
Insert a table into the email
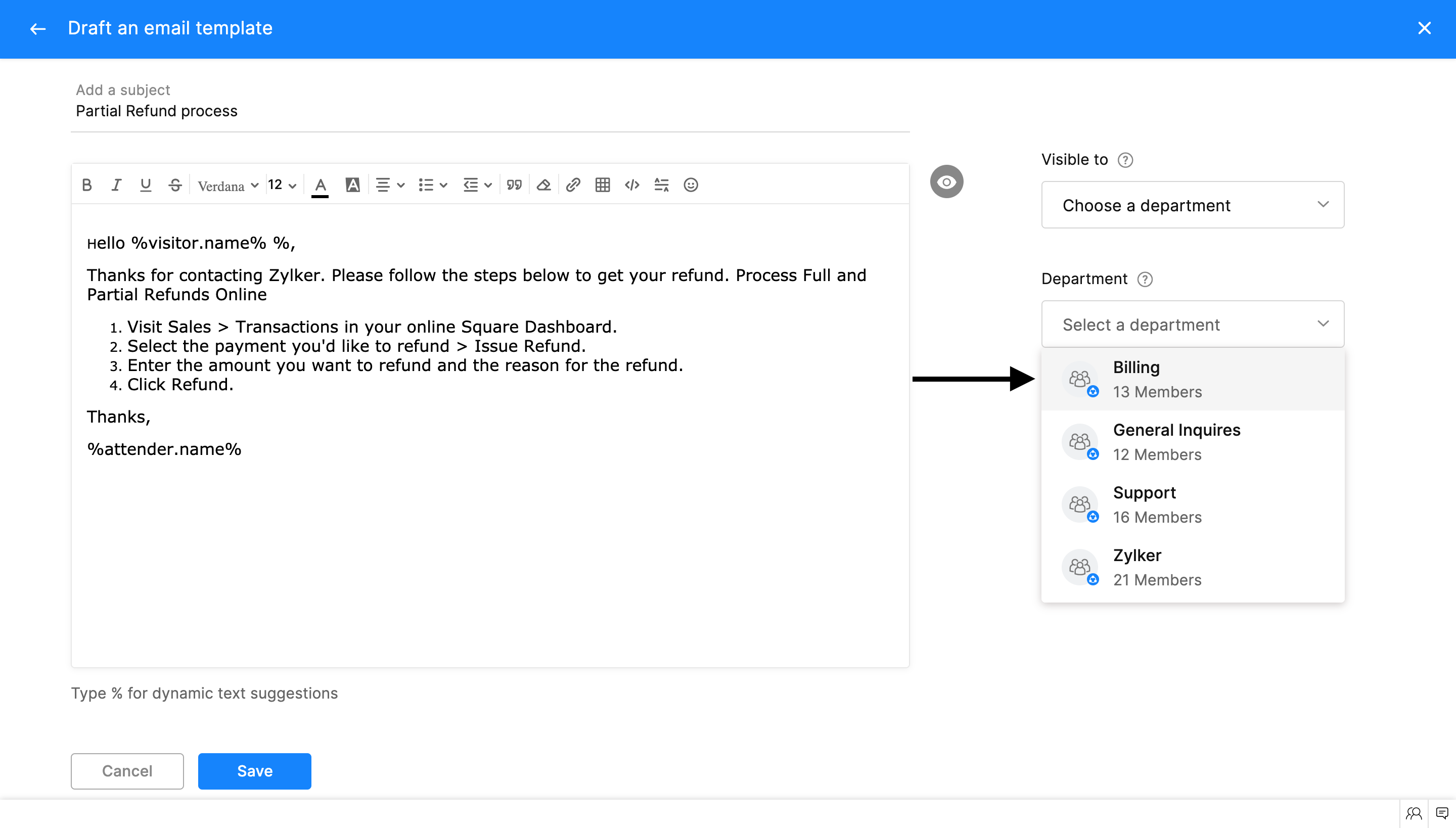click(602, 185)
